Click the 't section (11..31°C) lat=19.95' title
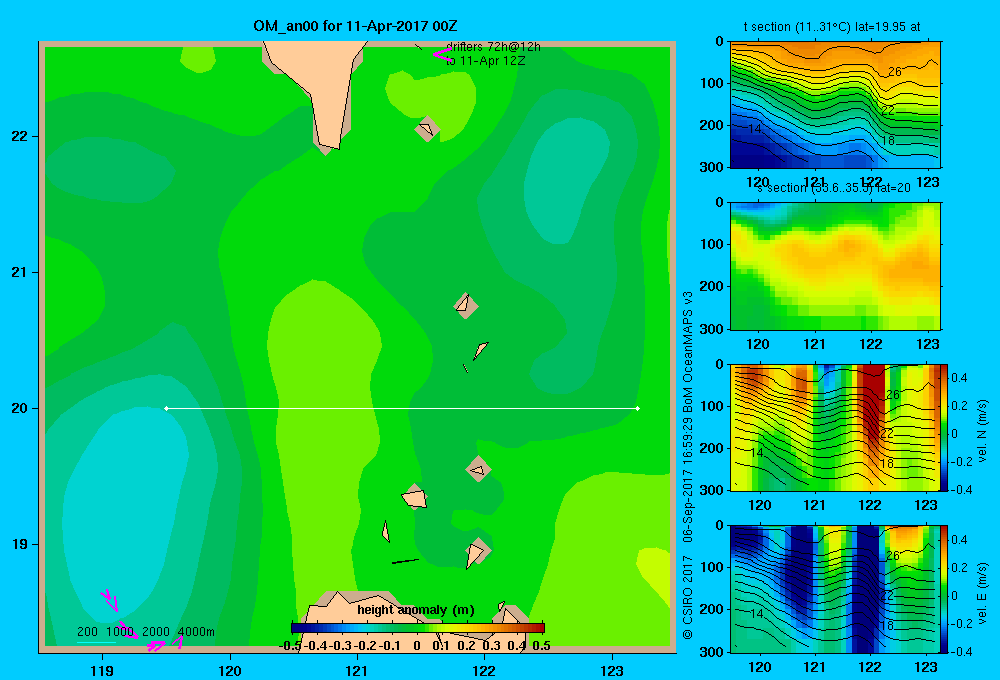Image resolution: width=1000 pixels, height=680 pixels. tap(832, 27)
